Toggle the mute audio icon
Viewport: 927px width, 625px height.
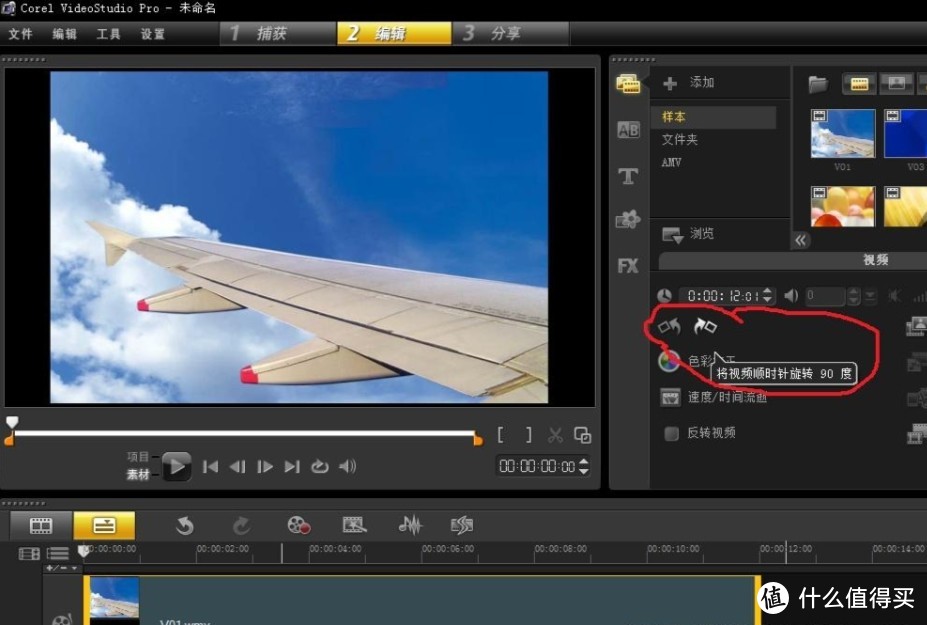(896, 296)
